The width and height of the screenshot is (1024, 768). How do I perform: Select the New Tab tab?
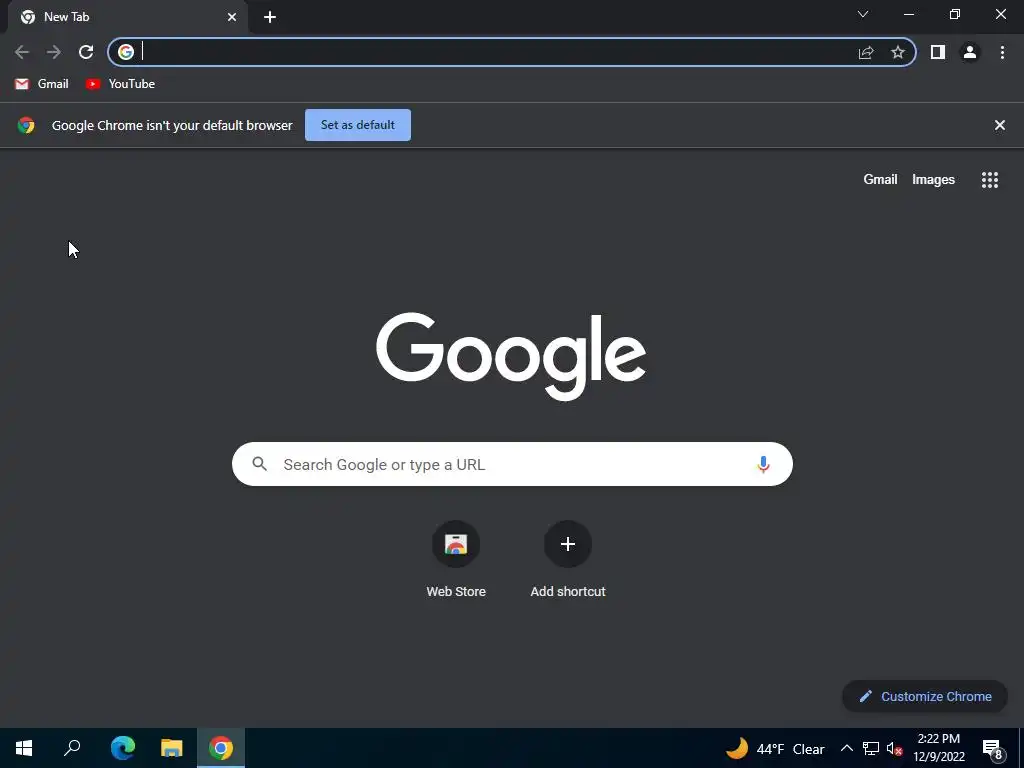tap(128, 18)
